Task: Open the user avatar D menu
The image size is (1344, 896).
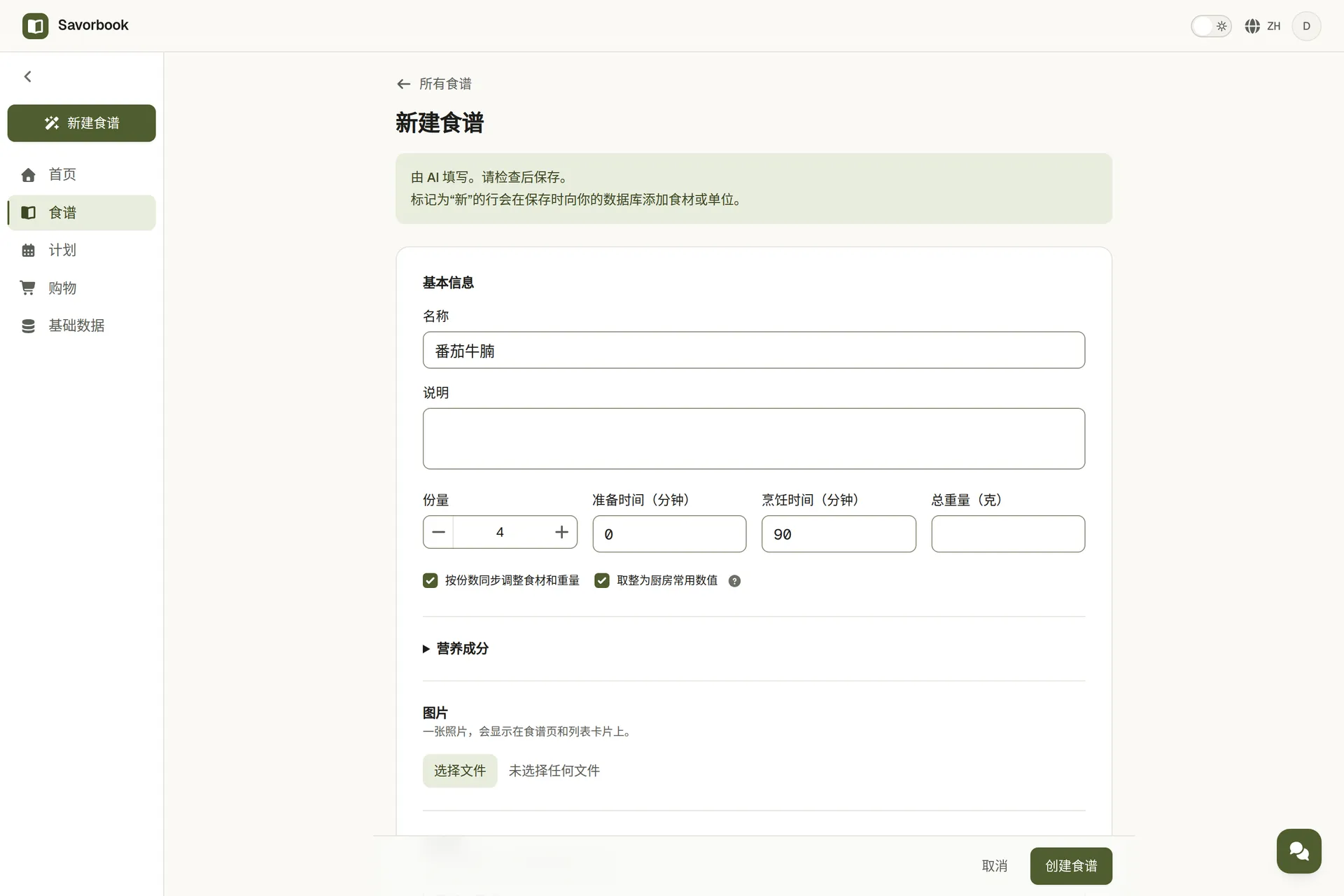Action: (1306, 26)
